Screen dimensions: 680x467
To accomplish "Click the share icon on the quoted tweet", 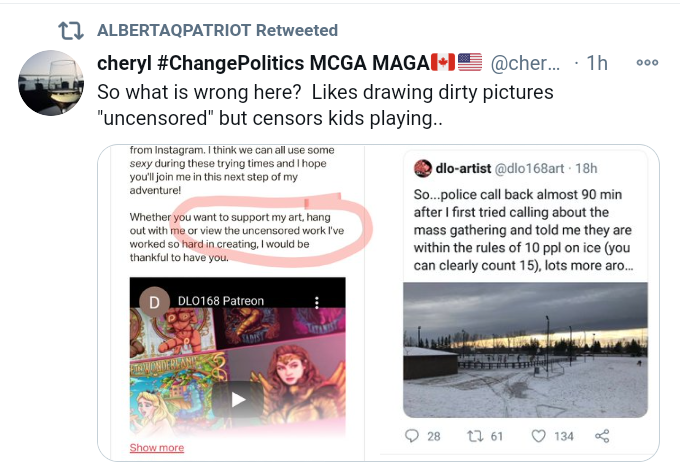I will [x=602, y=436].
